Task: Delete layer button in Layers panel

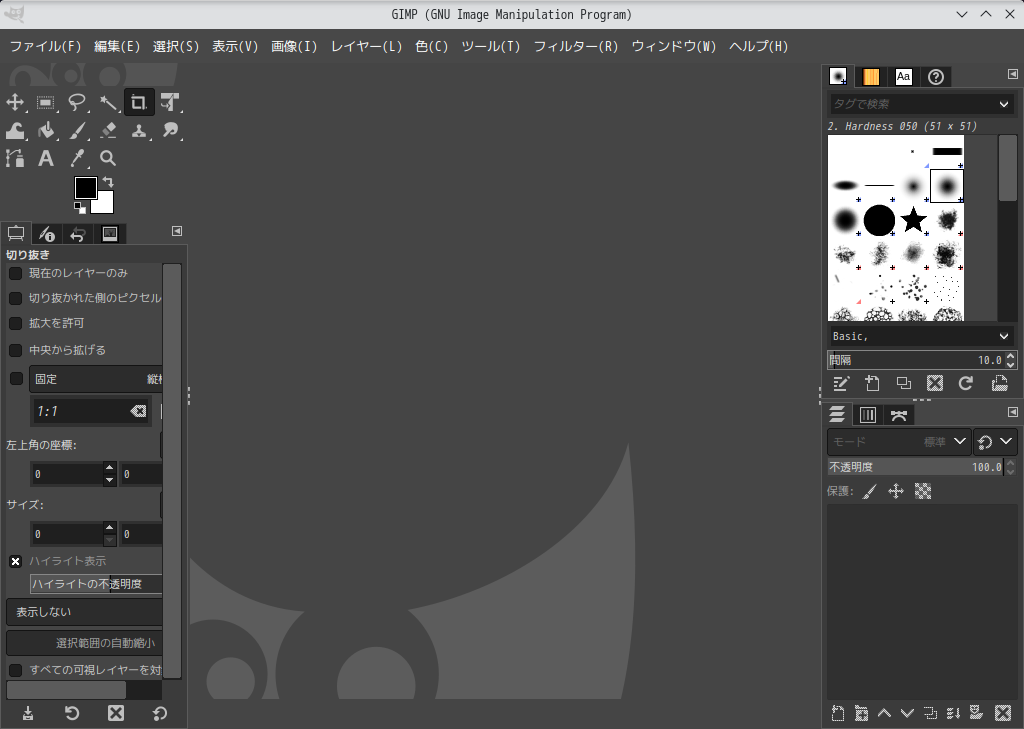Action: 1002,713
